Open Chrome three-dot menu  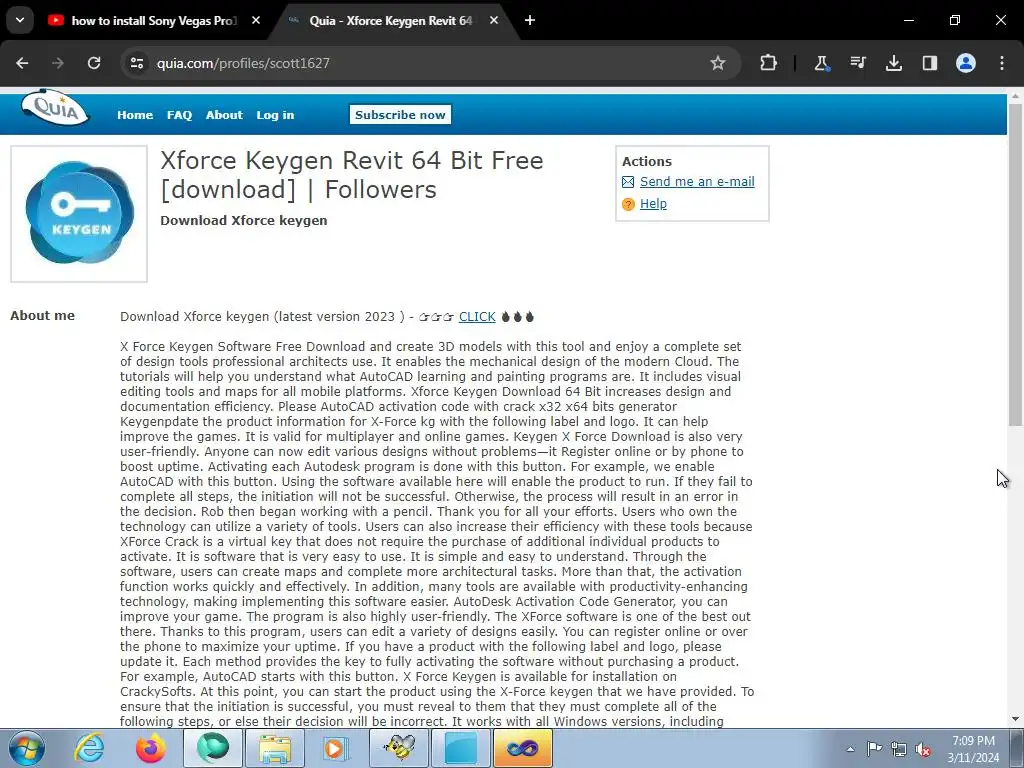pos(1002,63)
